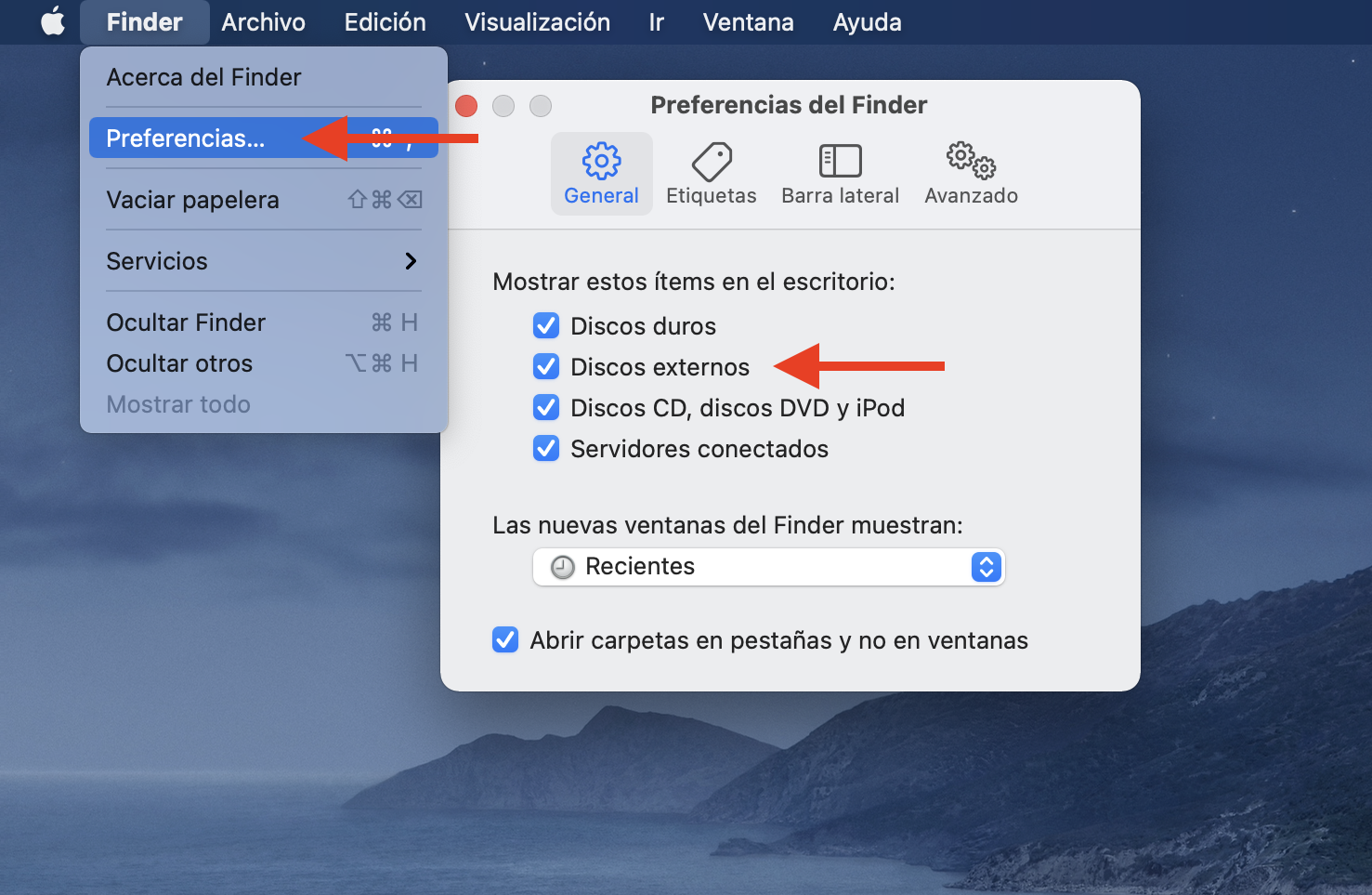Screen dimensions: 1372x895
Task: Click 'Mostrar estos ítems en el escritorio:' label
Action: tap(694, 282)
